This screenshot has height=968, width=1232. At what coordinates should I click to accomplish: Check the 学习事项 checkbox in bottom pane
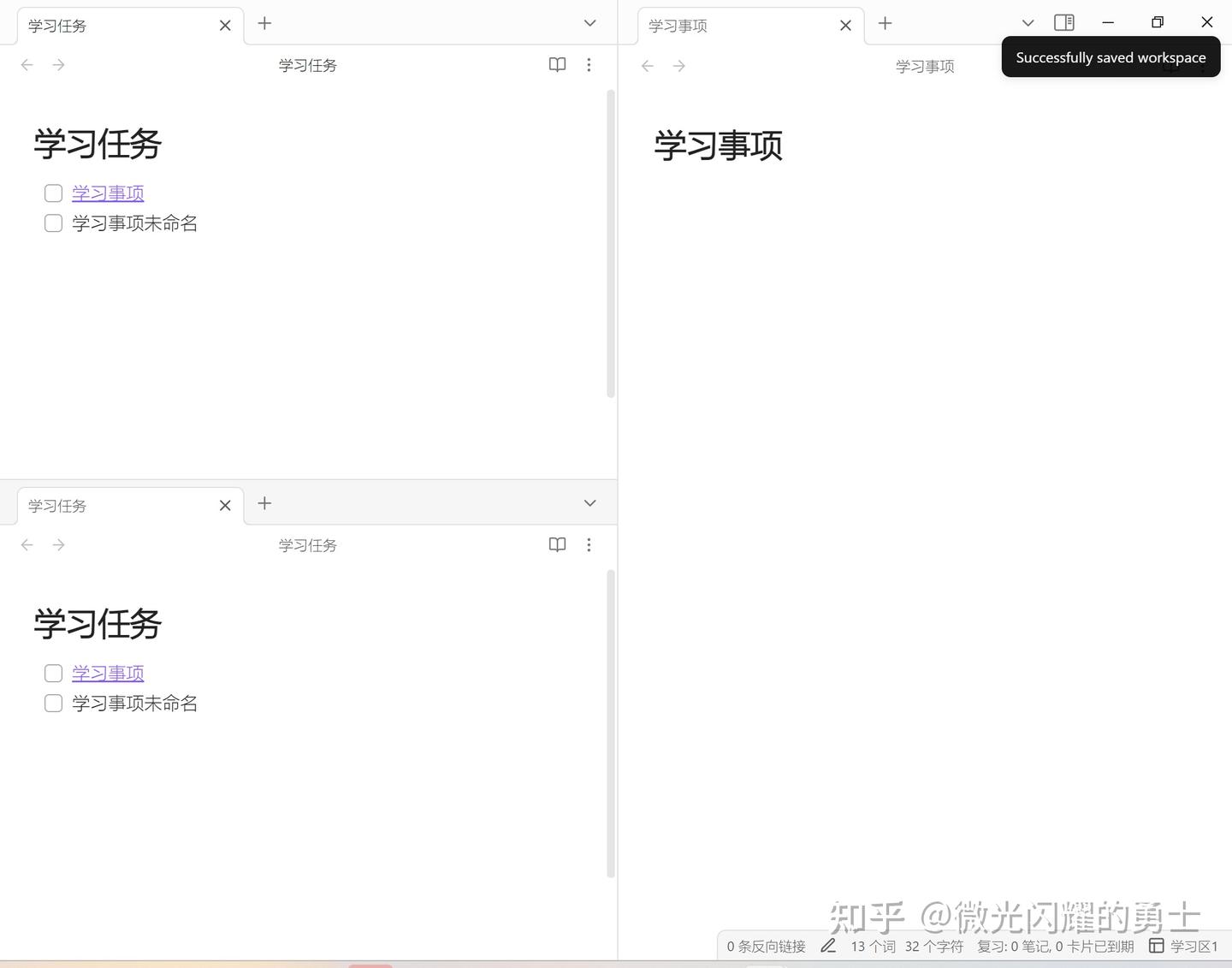point(53,673)
